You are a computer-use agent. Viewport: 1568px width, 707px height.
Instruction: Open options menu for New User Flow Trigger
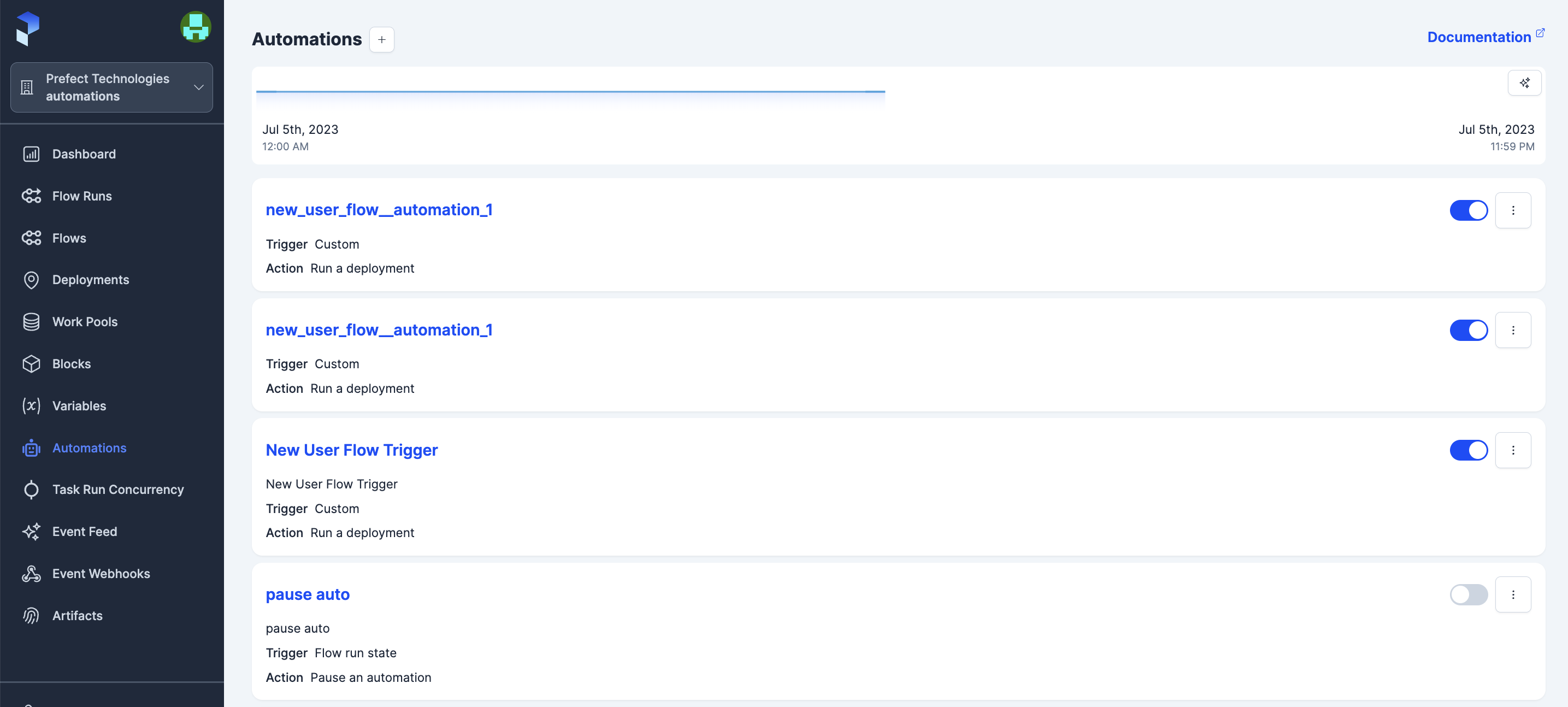click(x=1513, y=450)
